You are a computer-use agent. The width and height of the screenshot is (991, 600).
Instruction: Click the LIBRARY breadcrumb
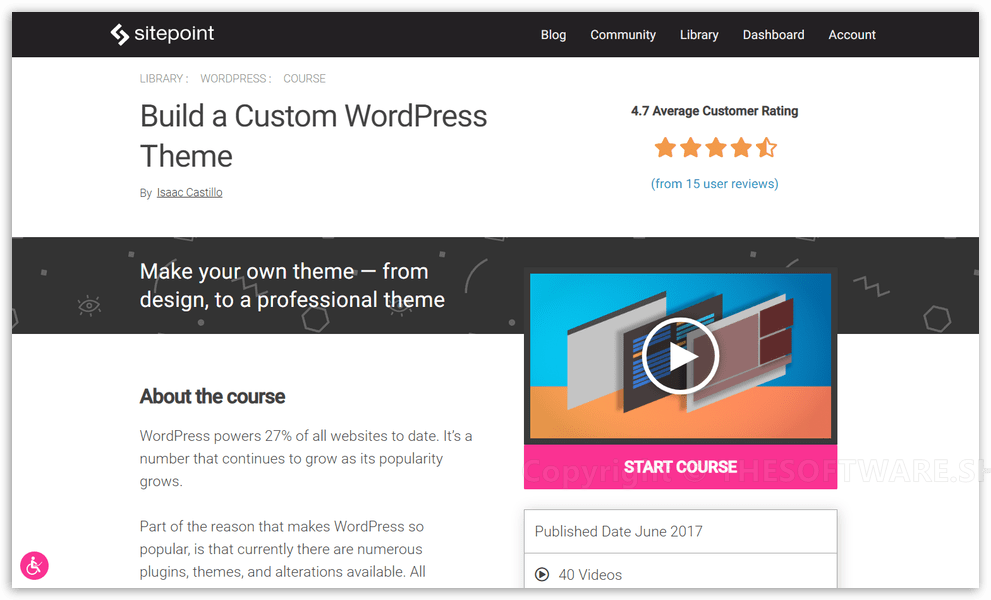click(161, 78)
